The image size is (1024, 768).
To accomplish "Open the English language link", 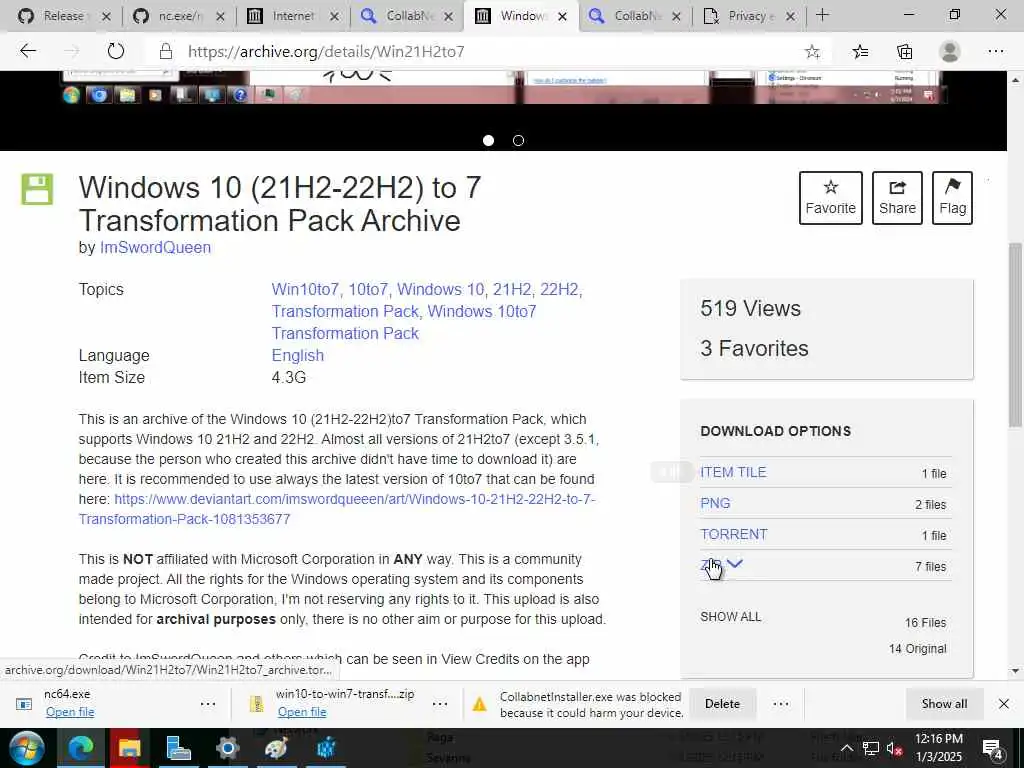I will (298, 355).
